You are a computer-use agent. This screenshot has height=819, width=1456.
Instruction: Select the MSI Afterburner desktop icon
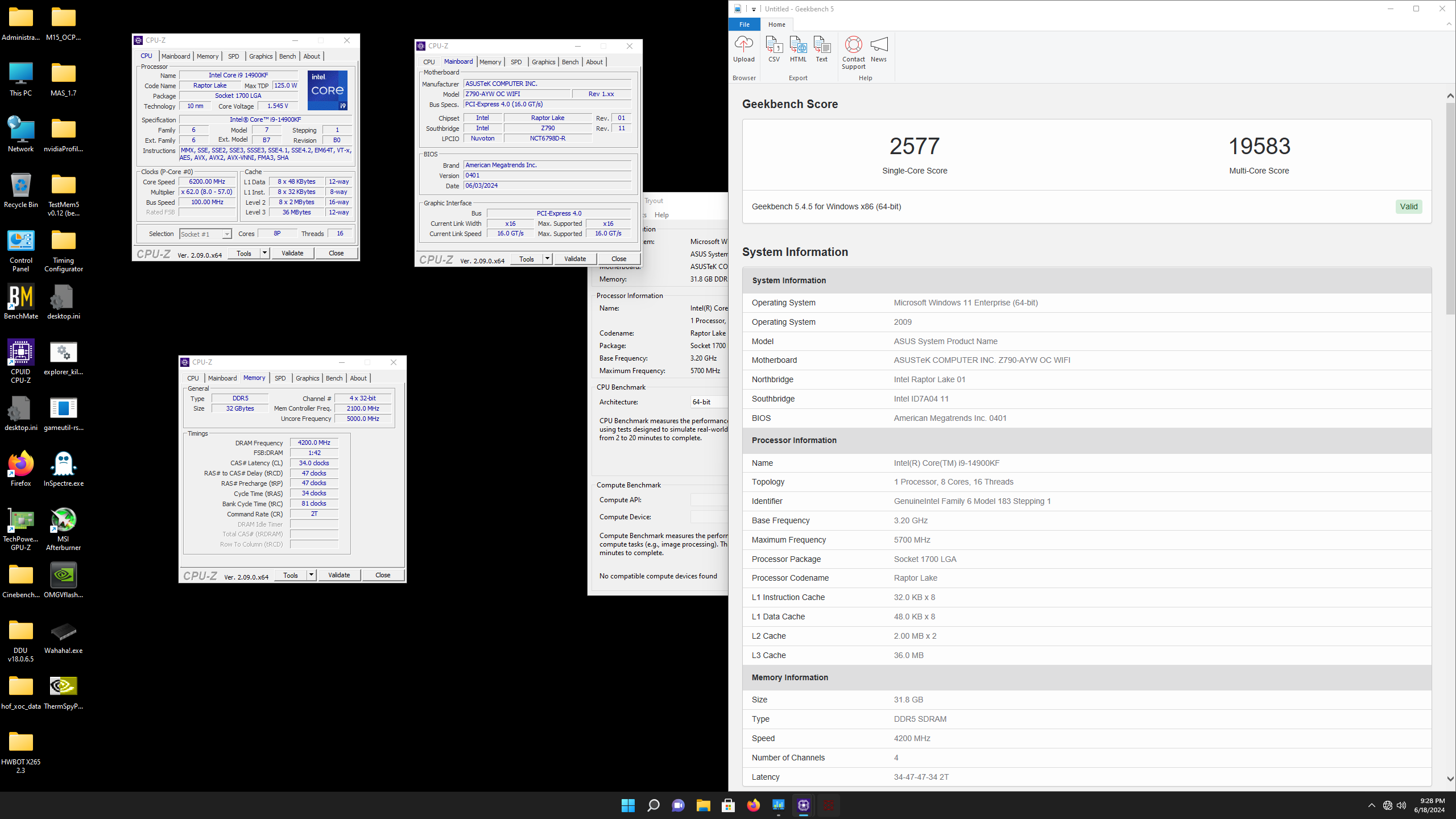coord(64,529)
